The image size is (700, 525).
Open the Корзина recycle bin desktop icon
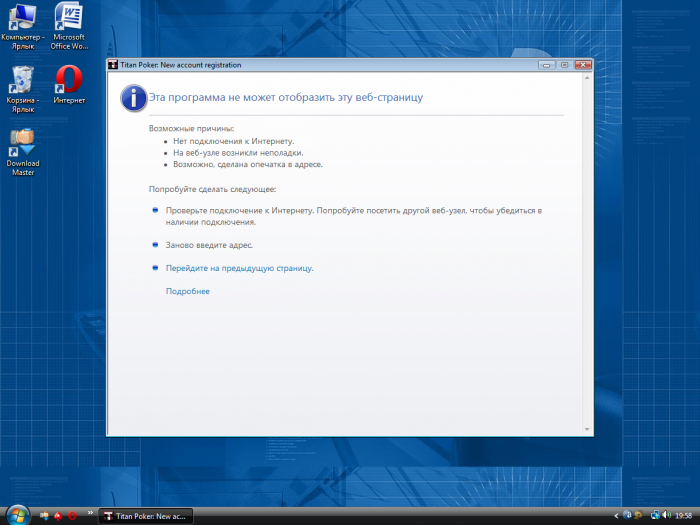pyautogui.click(x=23, y=89)
